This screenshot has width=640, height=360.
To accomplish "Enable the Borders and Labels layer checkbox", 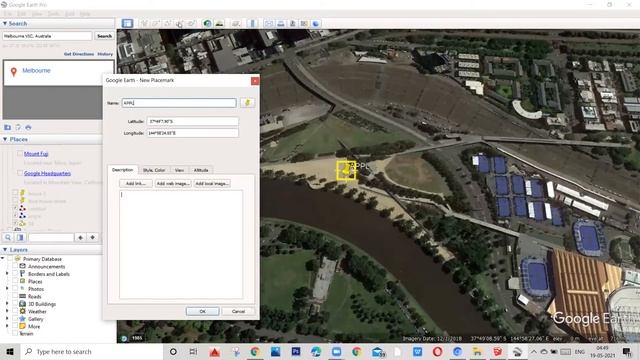I will (15, 274).
